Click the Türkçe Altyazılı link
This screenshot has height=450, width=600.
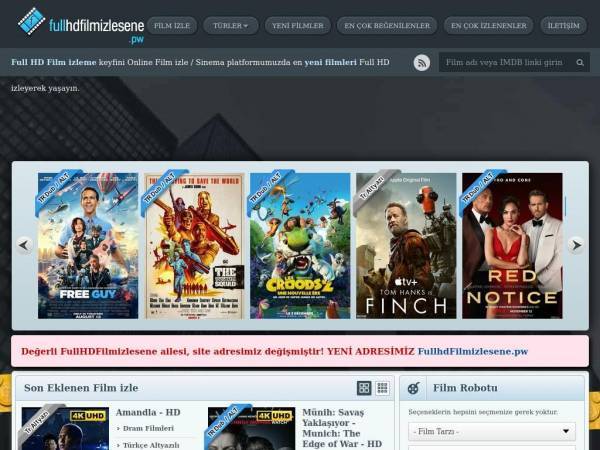(151, 445)
